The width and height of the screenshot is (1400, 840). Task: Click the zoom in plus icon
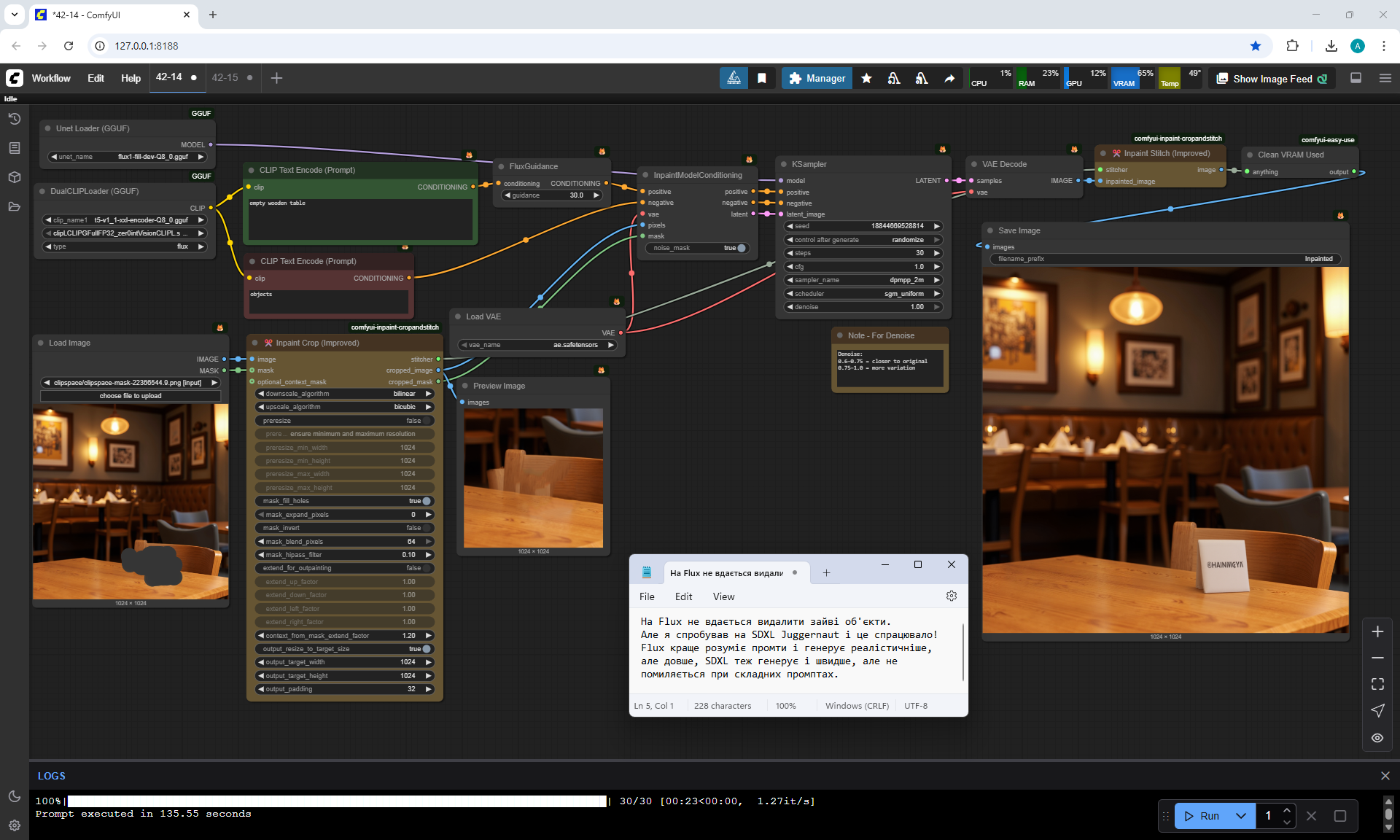coord(1377,631)
